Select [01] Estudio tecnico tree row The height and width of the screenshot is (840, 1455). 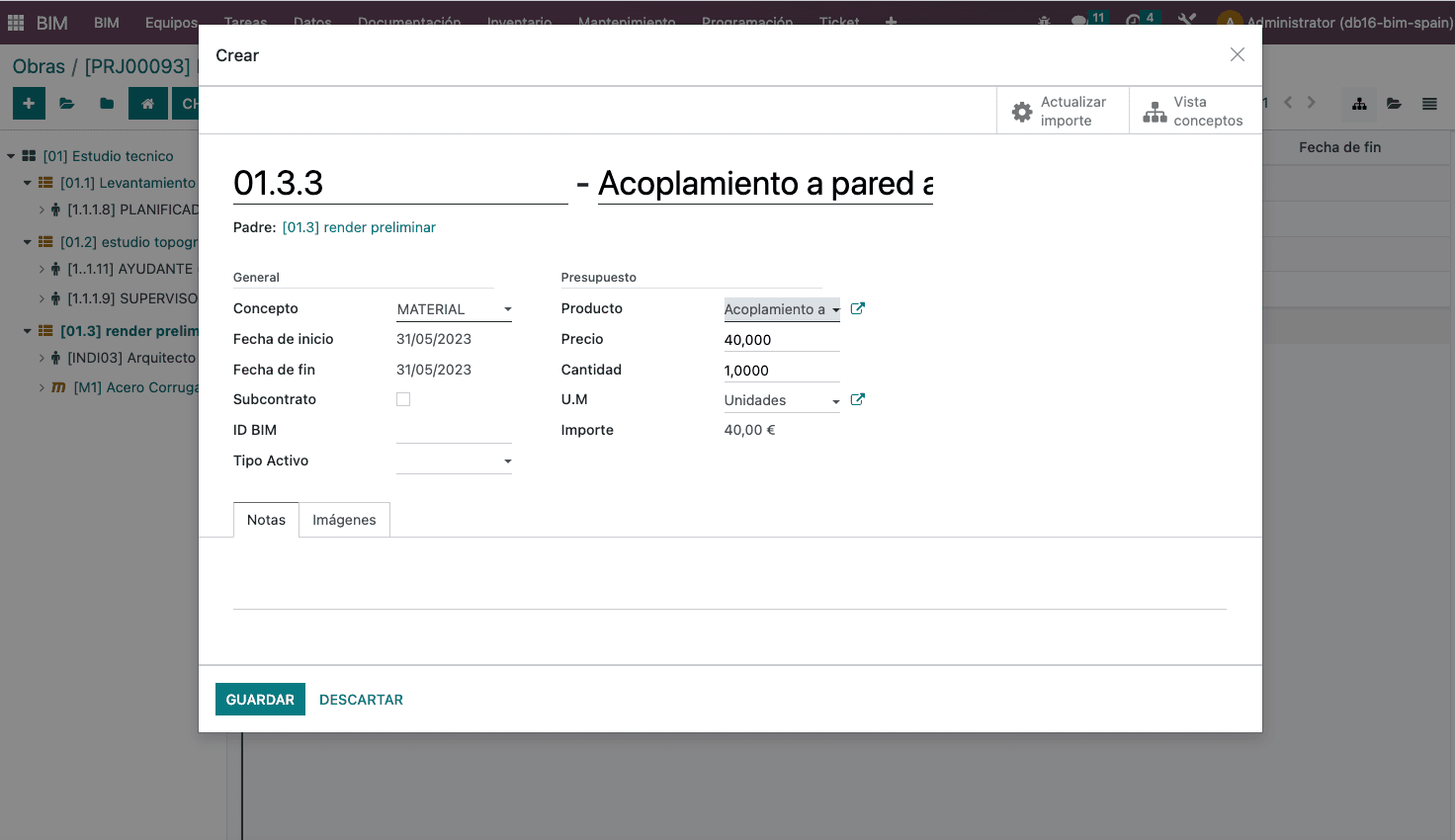tap(108, 156)
